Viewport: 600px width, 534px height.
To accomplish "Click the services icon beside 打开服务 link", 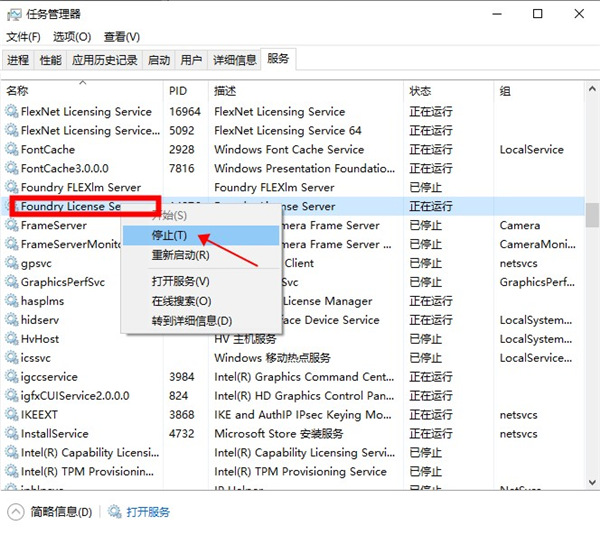I will pyautogui.click(x=115, y=512).
